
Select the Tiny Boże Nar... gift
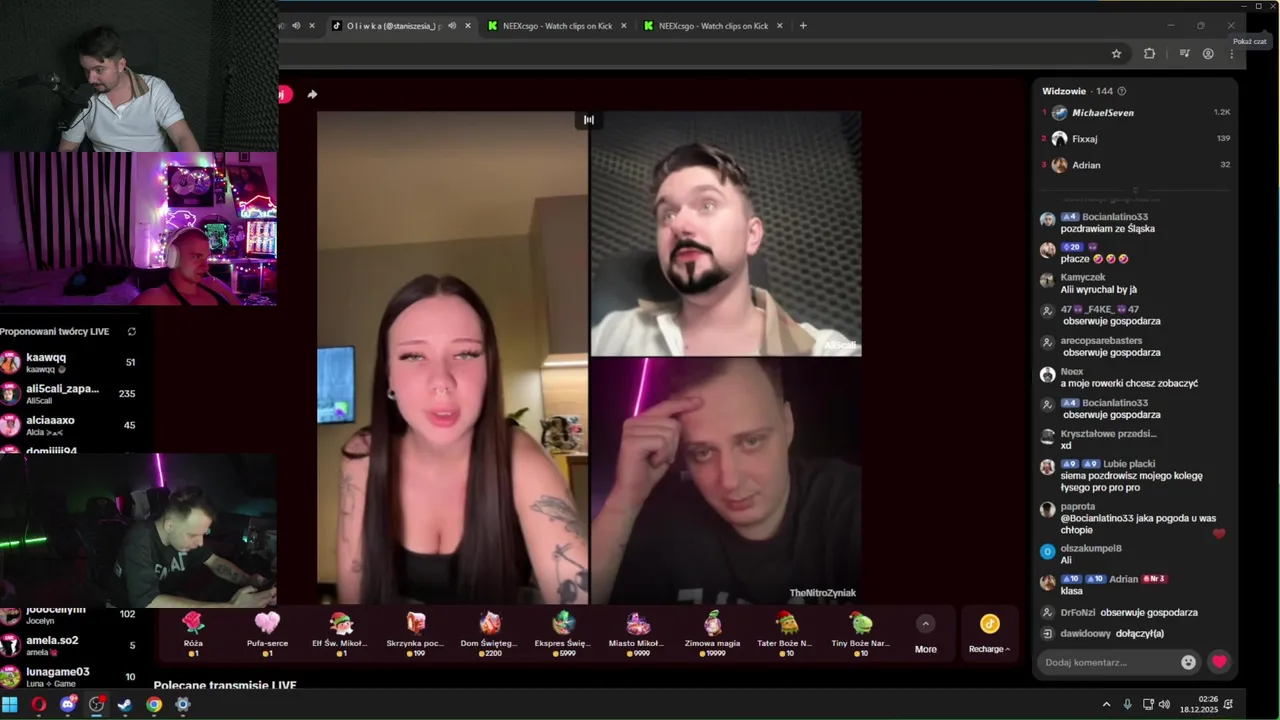860,634
